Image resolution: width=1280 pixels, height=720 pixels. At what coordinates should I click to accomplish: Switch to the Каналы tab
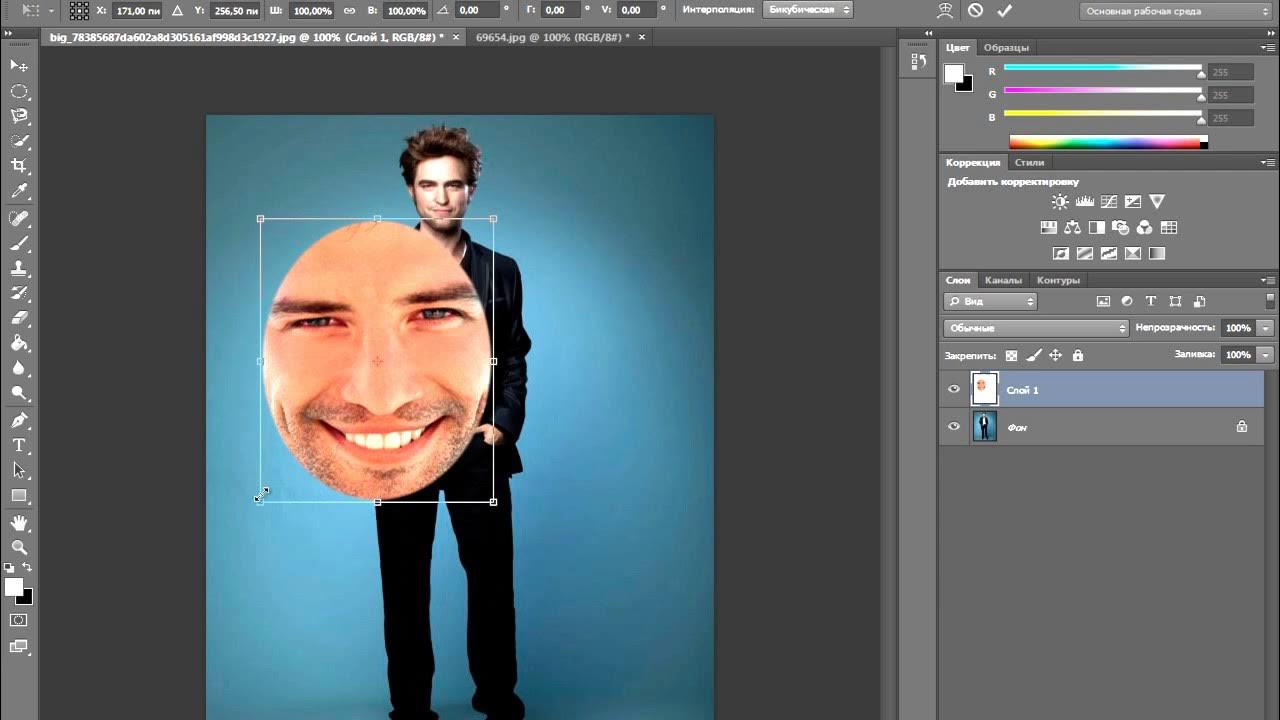pyautogui.click(x=1003, y=280)
